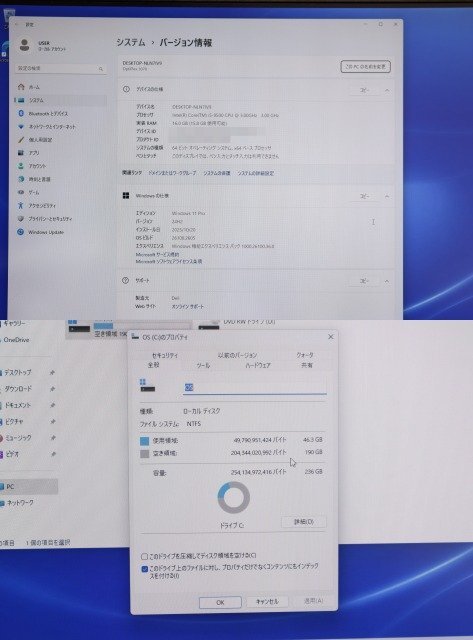Image resolution: width=473 pixels, height=640 pixels.
Task: Click the pin icon beside ドキュメント
Action: pos(52,405)
